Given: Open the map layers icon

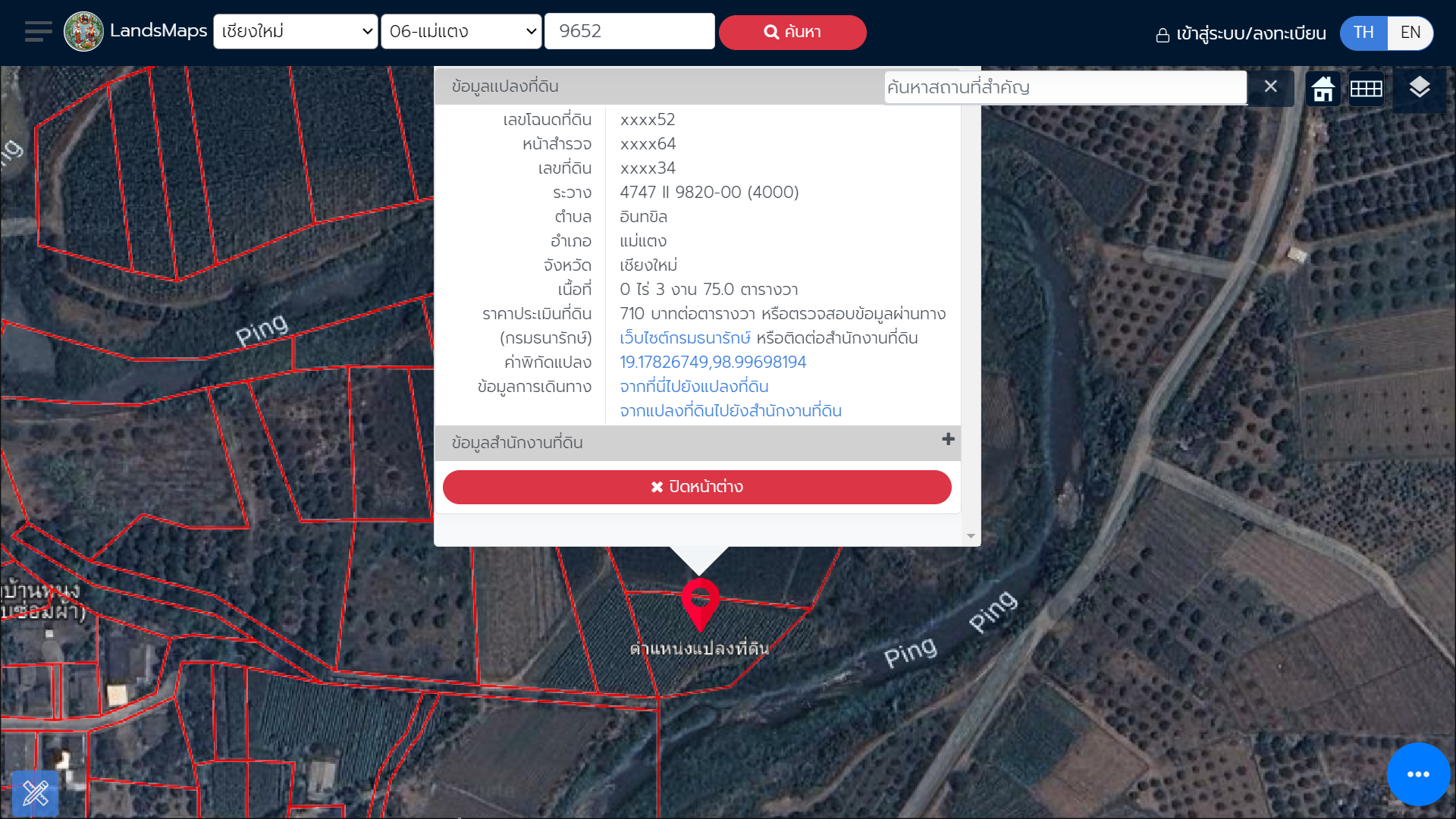Looking at the screenshot, I should tap(1419, 87).
